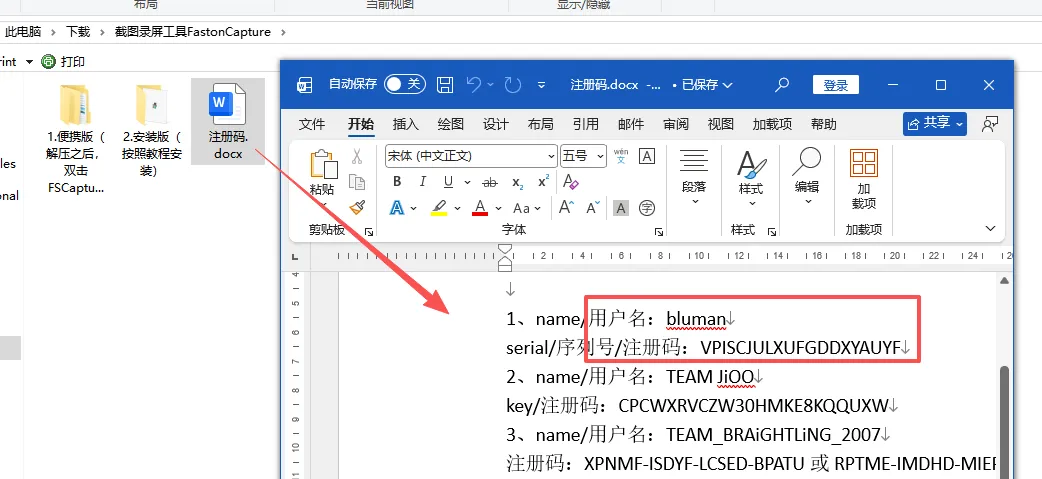
Task: Toggle the AutoSave switch
Action: click(405, 84)
